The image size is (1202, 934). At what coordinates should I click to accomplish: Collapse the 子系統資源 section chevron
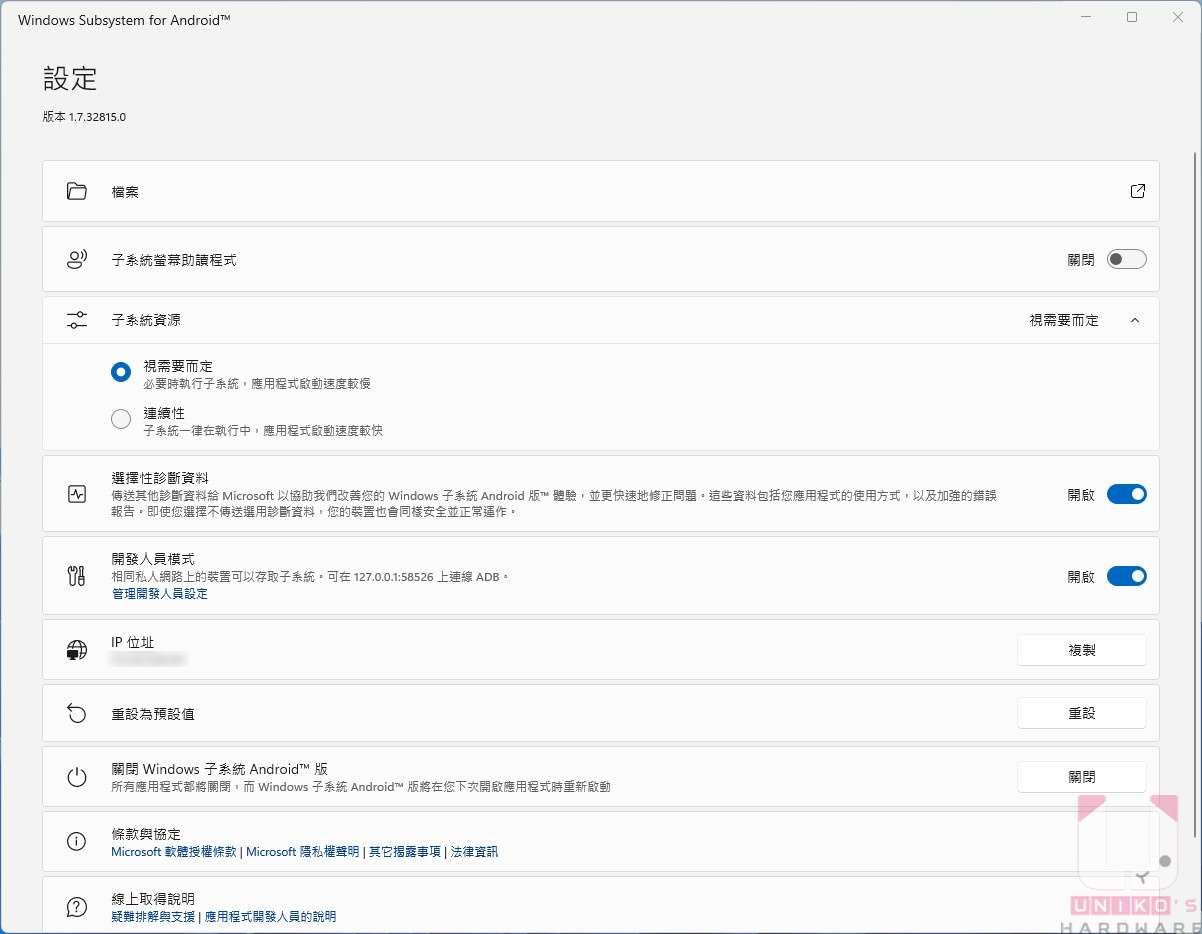coord(1134,320)
